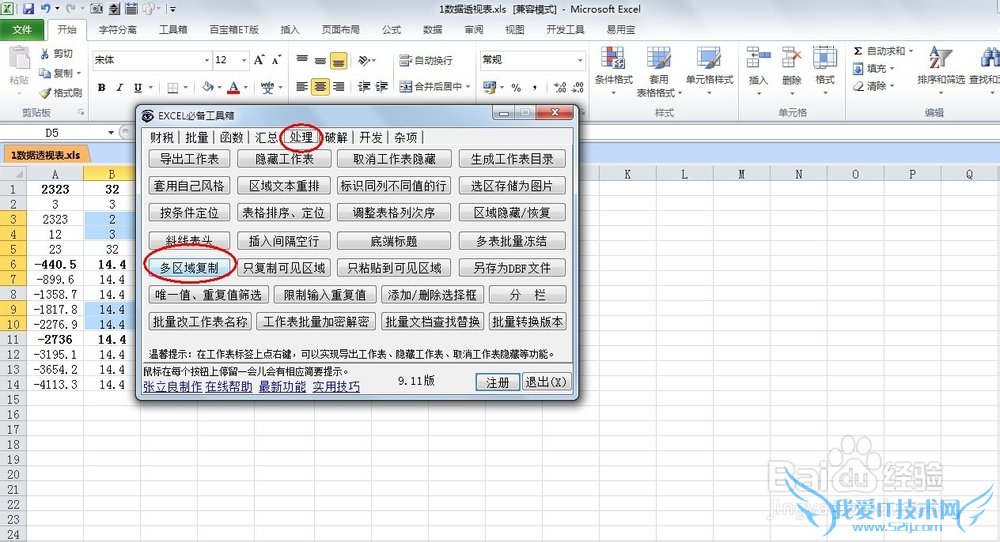
Task: Click the 注册 button
Action: pos(497,382)
